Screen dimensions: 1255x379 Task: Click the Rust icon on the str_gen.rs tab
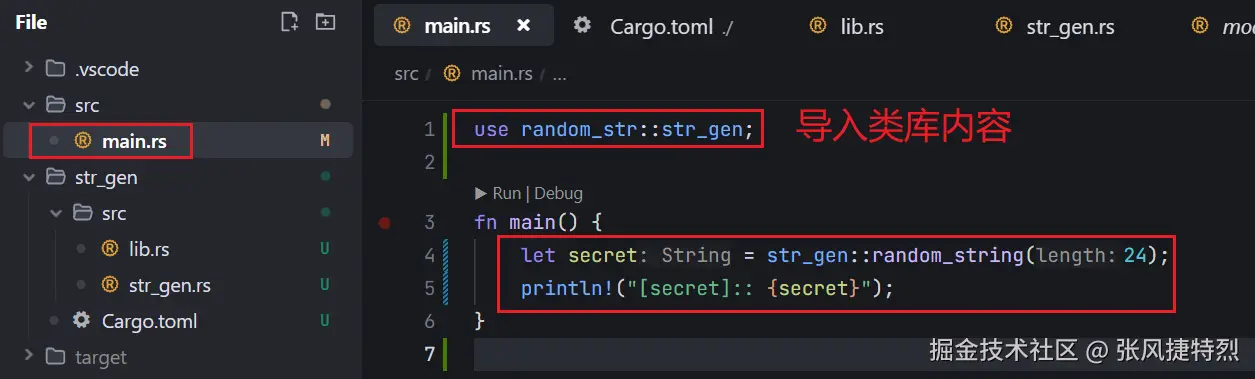(x=1003, y=25)
